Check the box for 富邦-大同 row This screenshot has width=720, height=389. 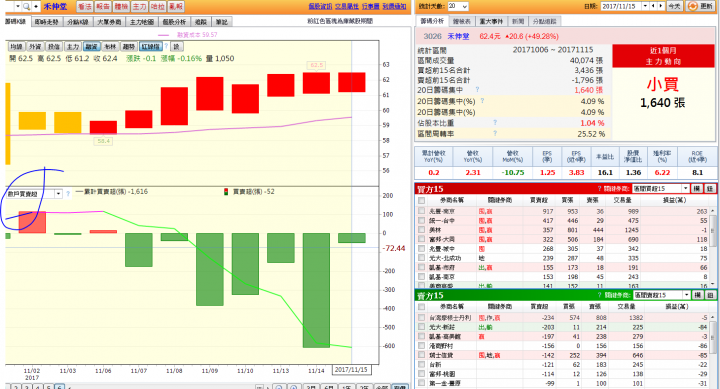(x=421, y=239)
